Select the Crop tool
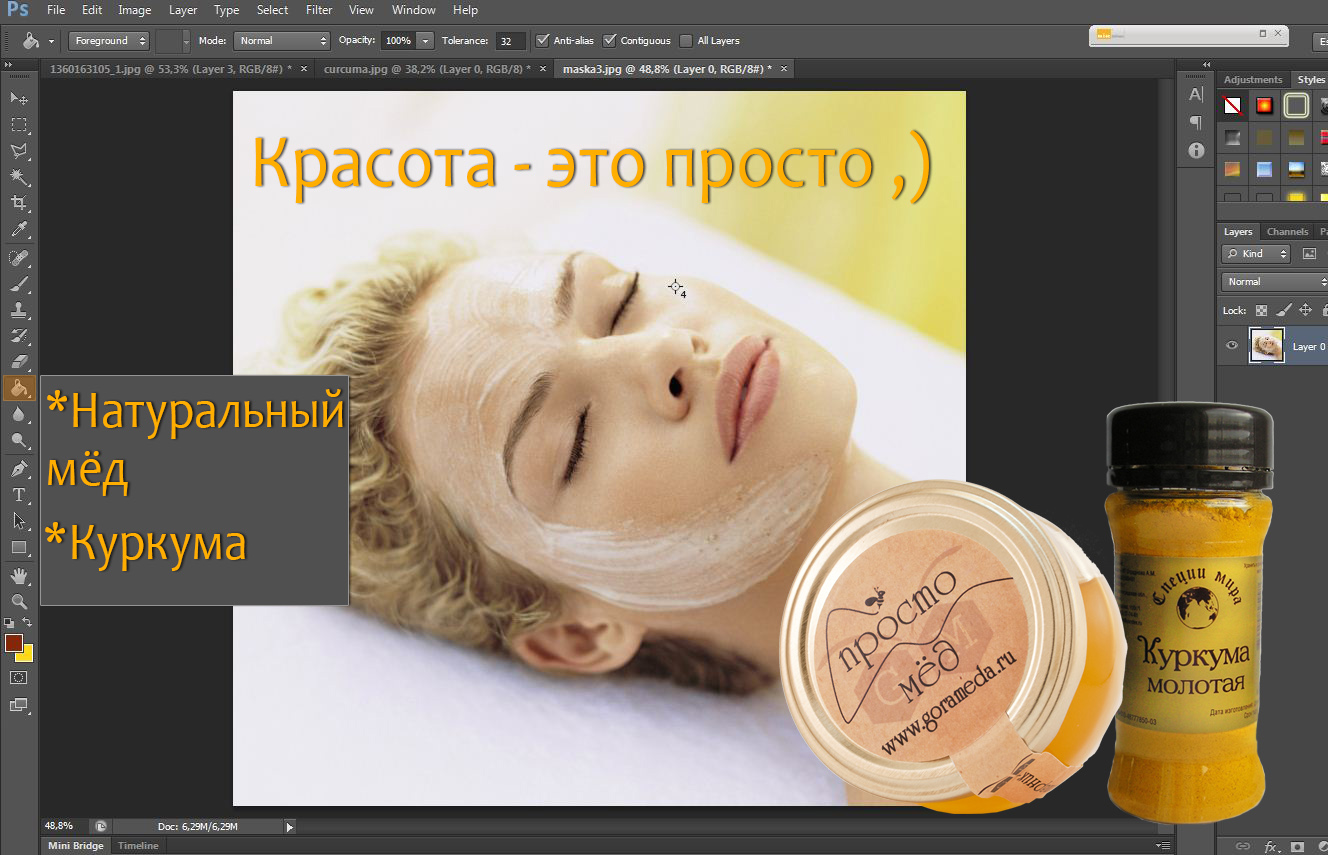 (19, 203)
